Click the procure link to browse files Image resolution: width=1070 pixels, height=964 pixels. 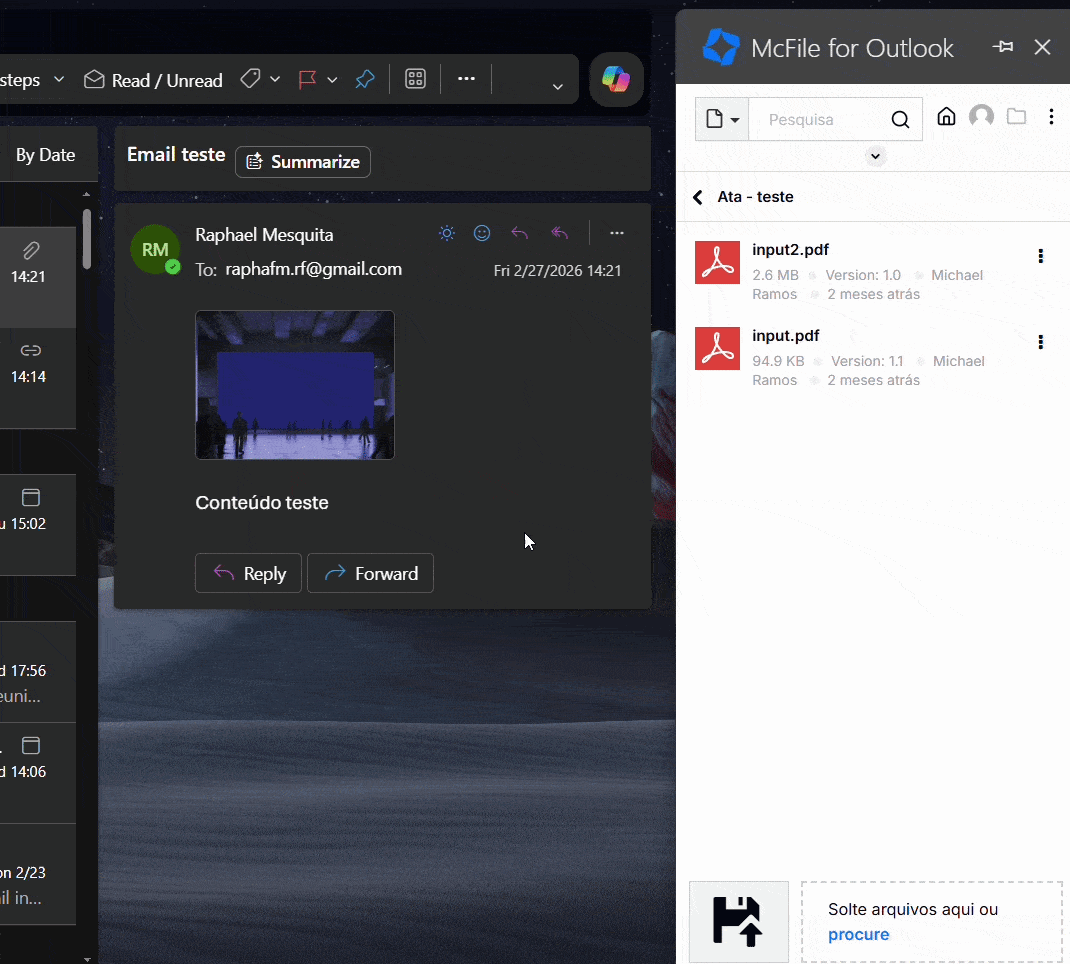coord(858,934)
